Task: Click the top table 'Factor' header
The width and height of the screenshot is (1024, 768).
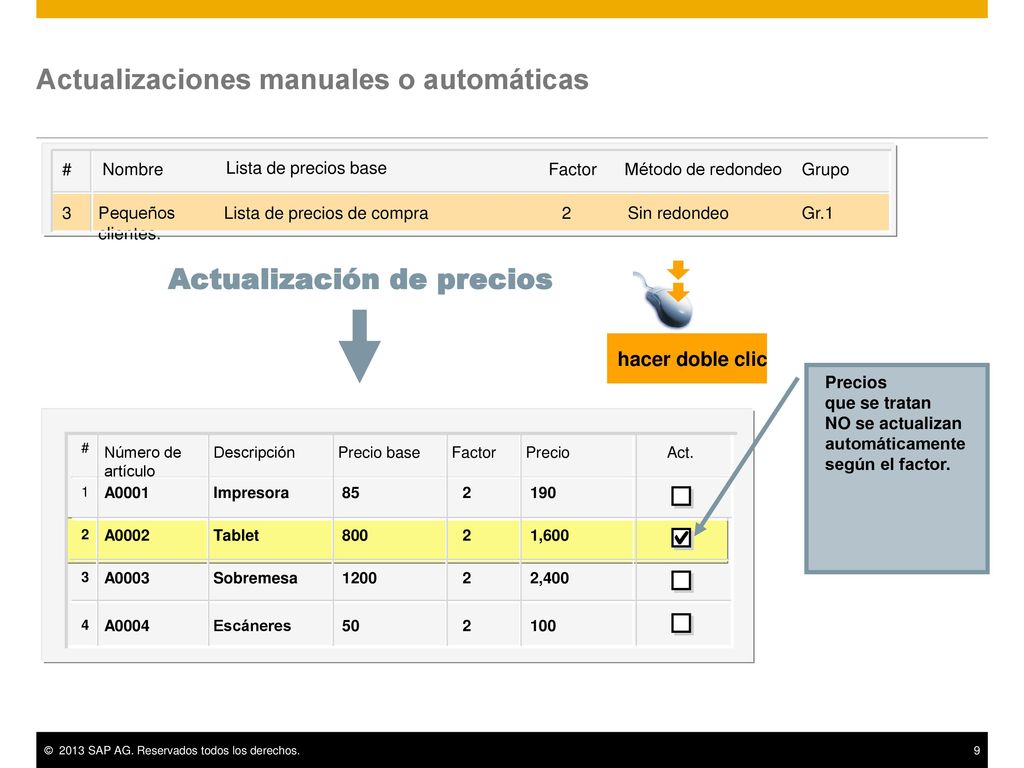Action: (x=572, y=169)
